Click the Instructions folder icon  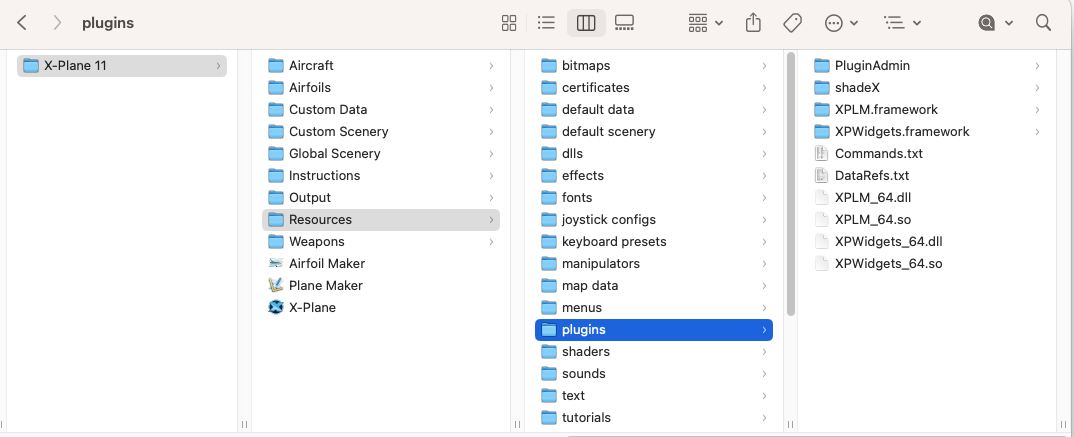[x=276, y=175]
